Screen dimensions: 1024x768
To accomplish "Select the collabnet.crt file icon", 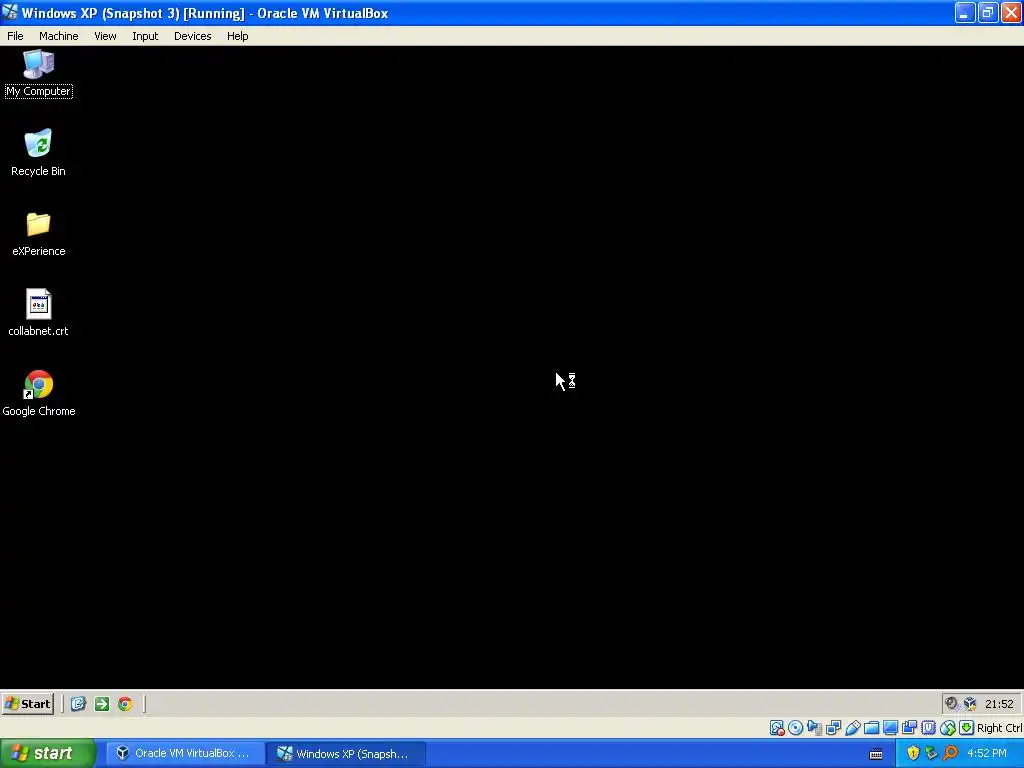I will pos(38,313).
